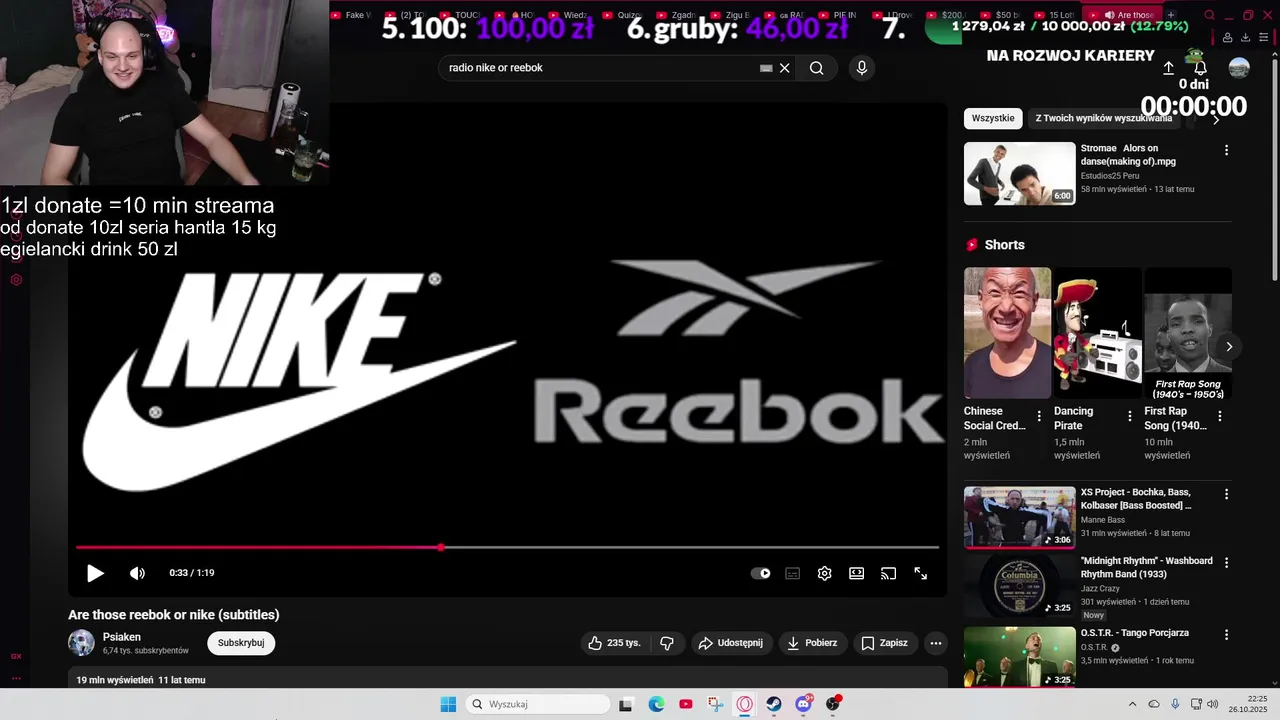Open Windows Start menu

click(448, 704)
